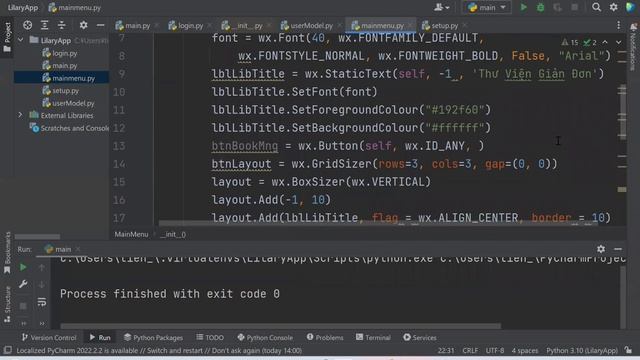
Task: Click editor horizontal scrollbar
Action: [378, 224]
